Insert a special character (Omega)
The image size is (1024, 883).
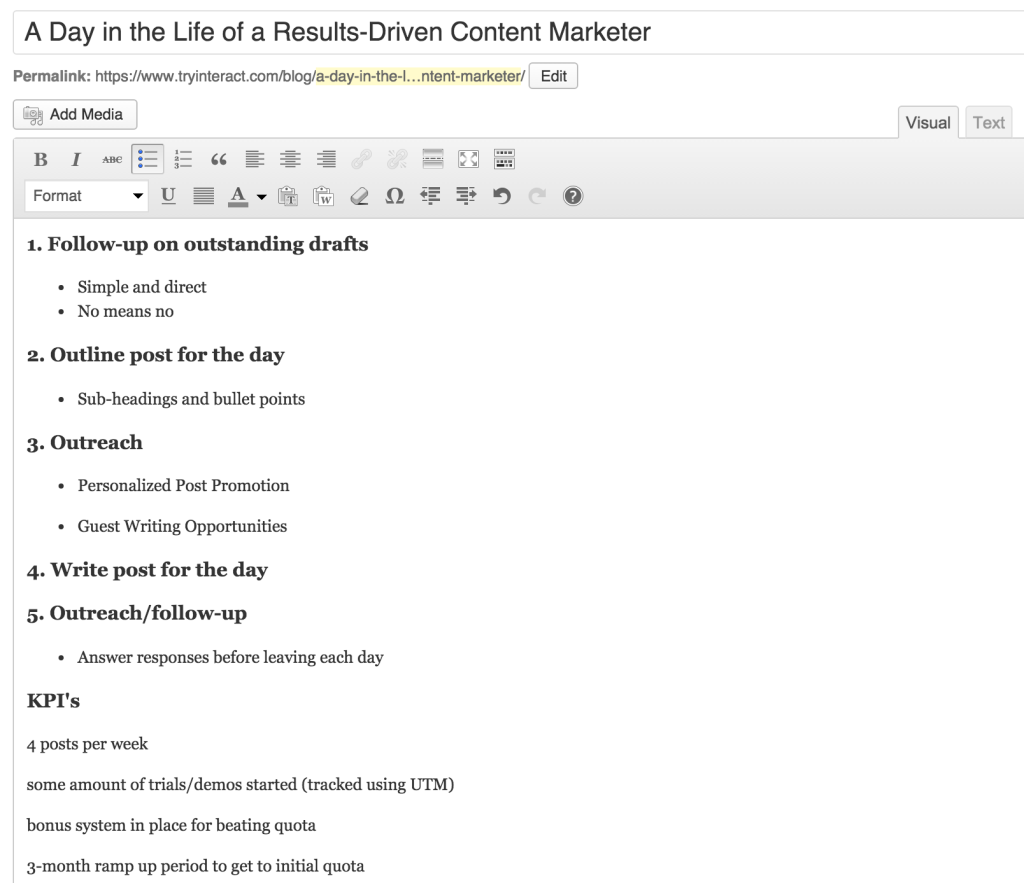click(395, 196)
